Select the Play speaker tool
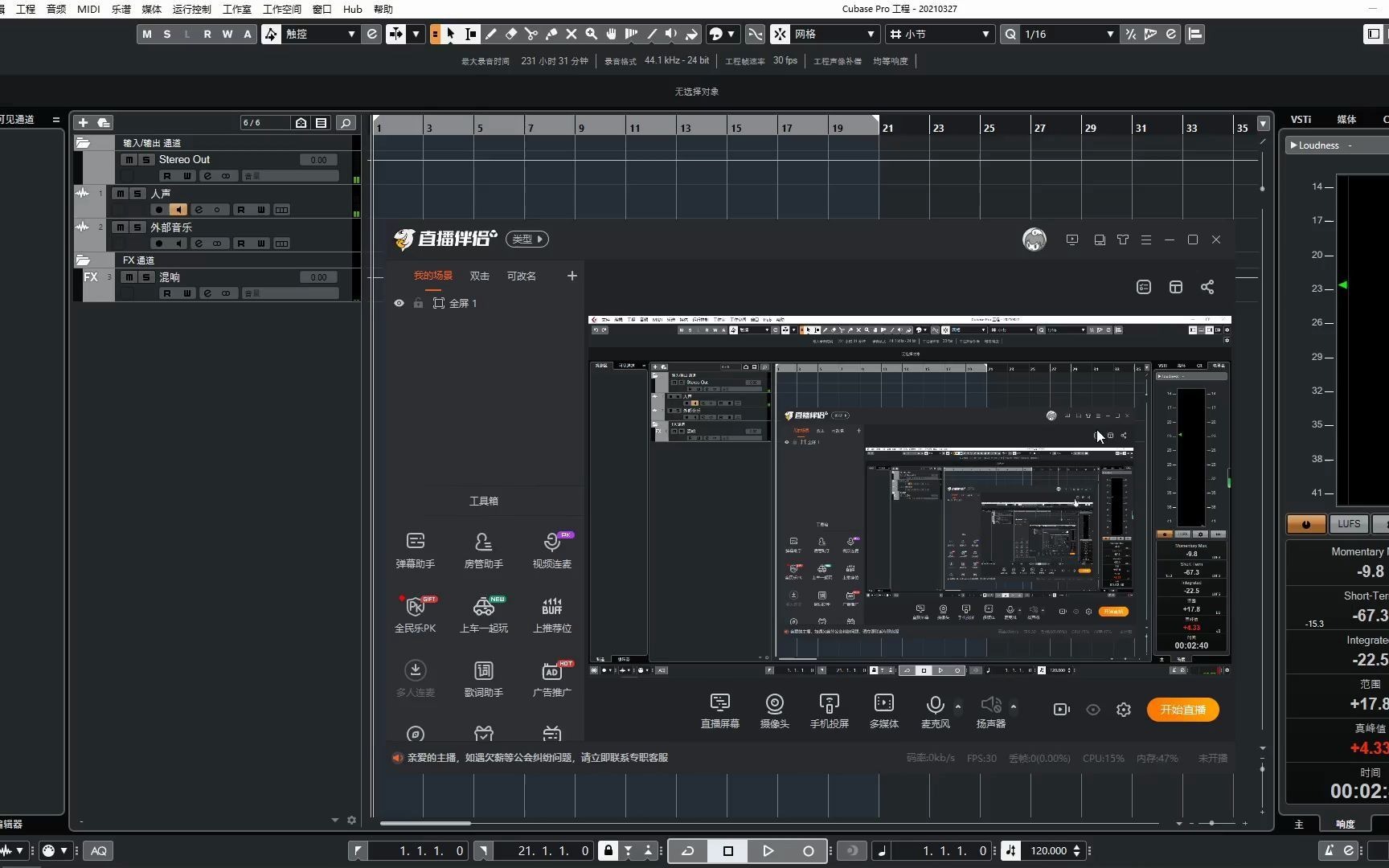1389x868 pixels. 671,34
